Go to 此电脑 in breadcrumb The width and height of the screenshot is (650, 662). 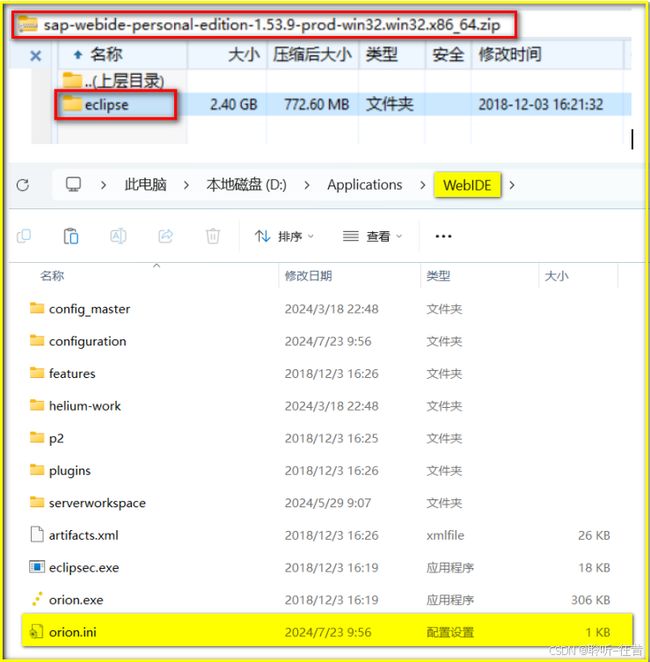coord(145,185)
